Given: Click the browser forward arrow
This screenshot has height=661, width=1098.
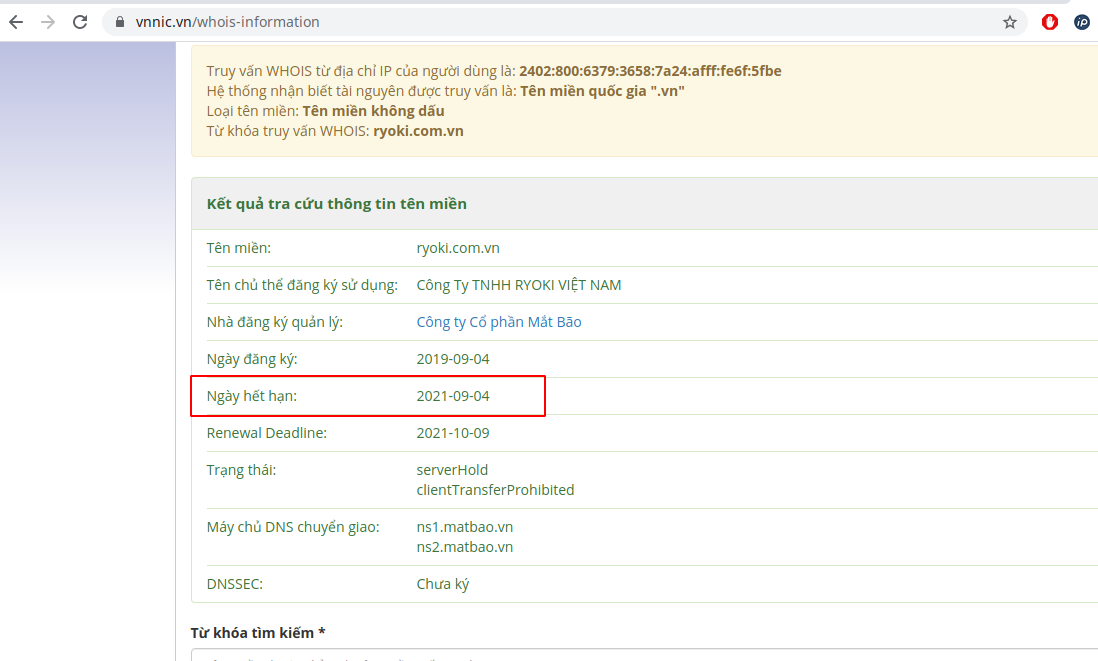Looking at the screenshot, I should 48,22.
